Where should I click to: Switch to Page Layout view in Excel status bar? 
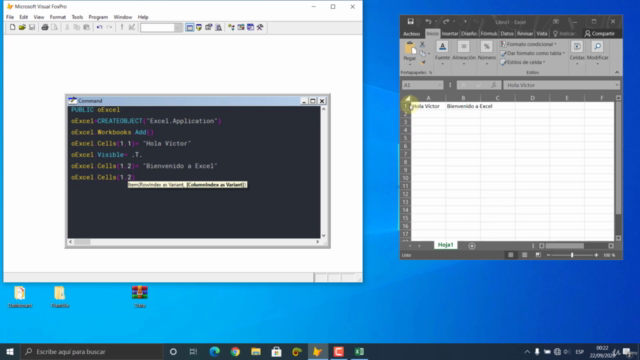[x=524, y=255]
